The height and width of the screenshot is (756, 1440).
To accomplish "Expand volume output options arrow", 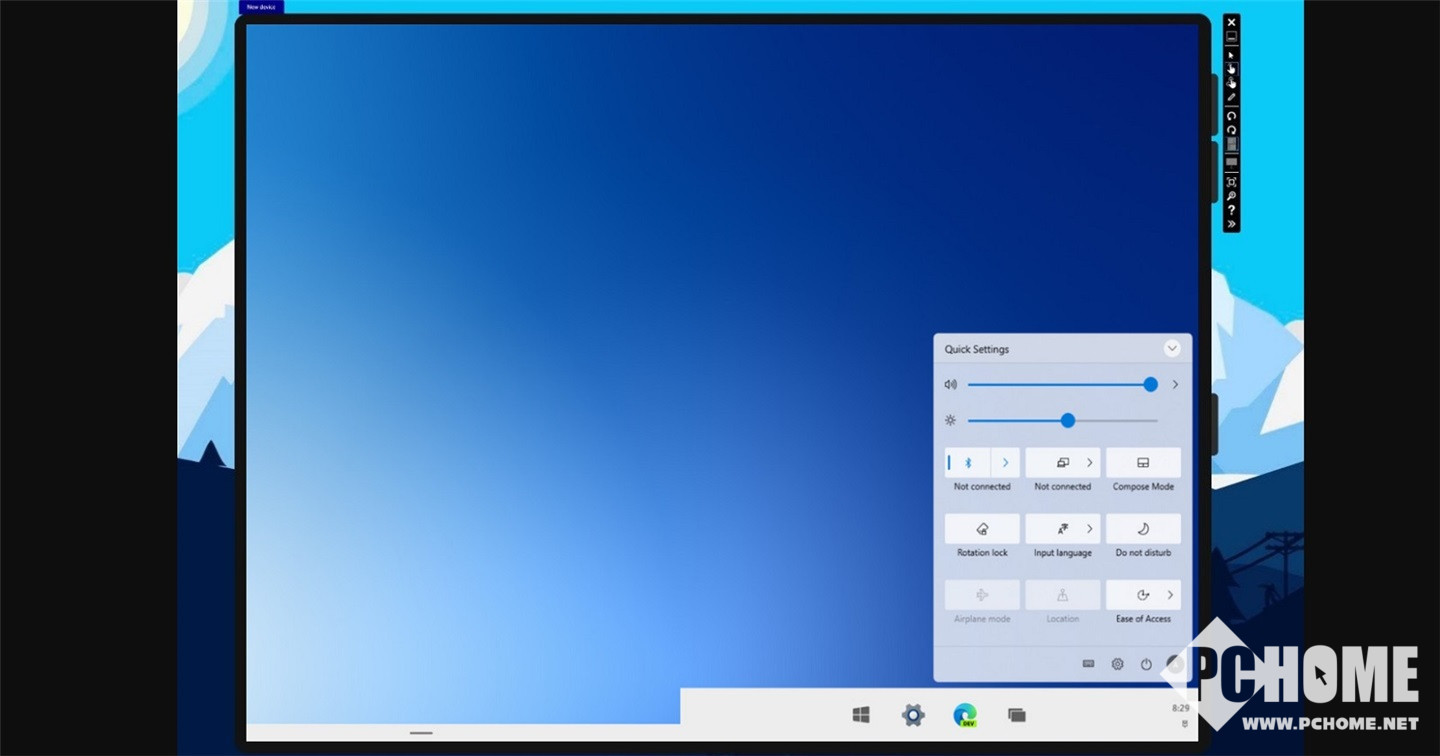I will pyautogui.click(x=1175, y=384).
